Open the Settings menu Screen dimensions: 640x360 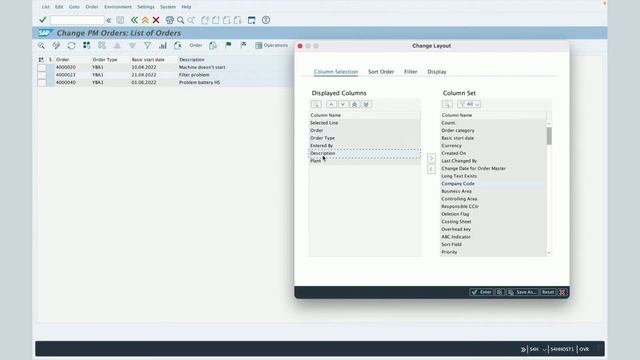[146, 7]
